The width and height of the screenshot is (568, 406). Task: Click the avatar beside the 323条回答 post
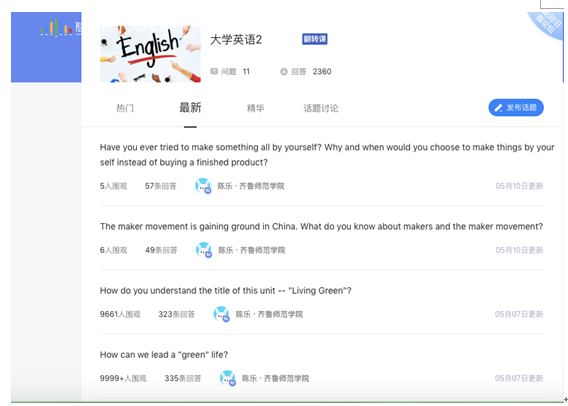pos(221,314)
